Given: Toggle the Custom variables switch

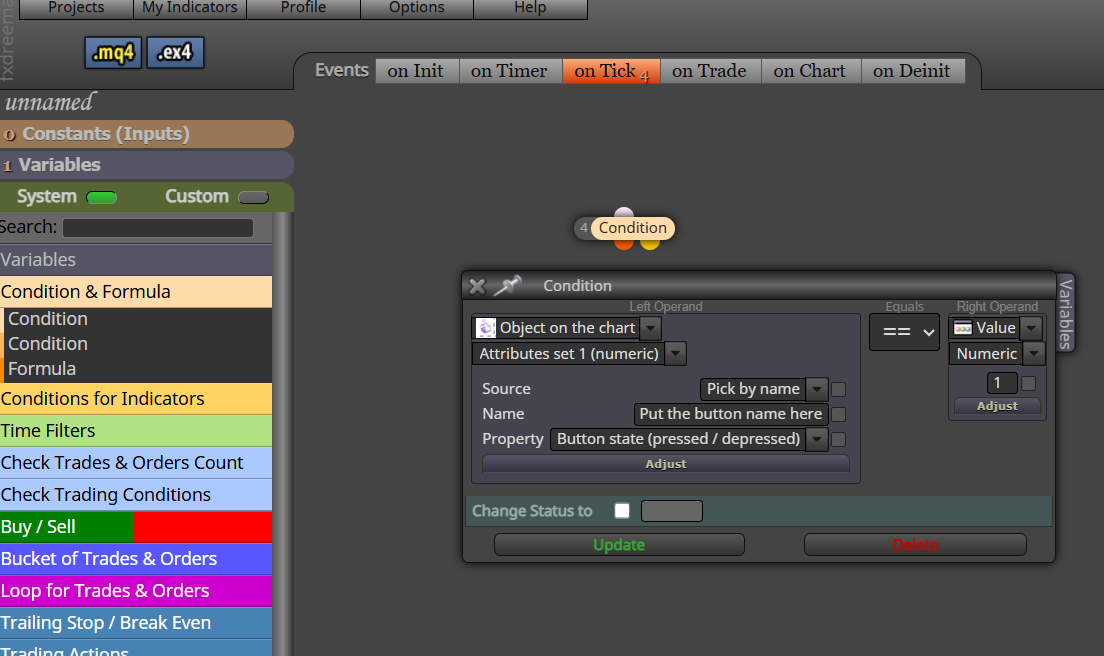Looking at the screenshot, I should click(x=253, y=197).
